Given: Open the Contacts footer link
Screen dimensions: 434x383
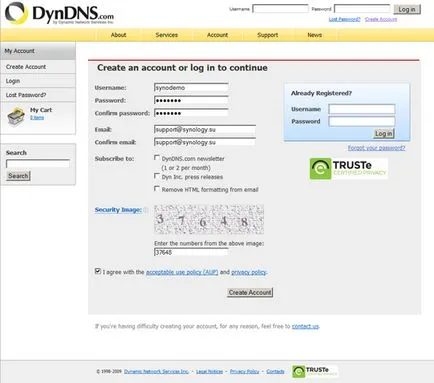Looking at the screenshot, I should click(x=275, y=371).
